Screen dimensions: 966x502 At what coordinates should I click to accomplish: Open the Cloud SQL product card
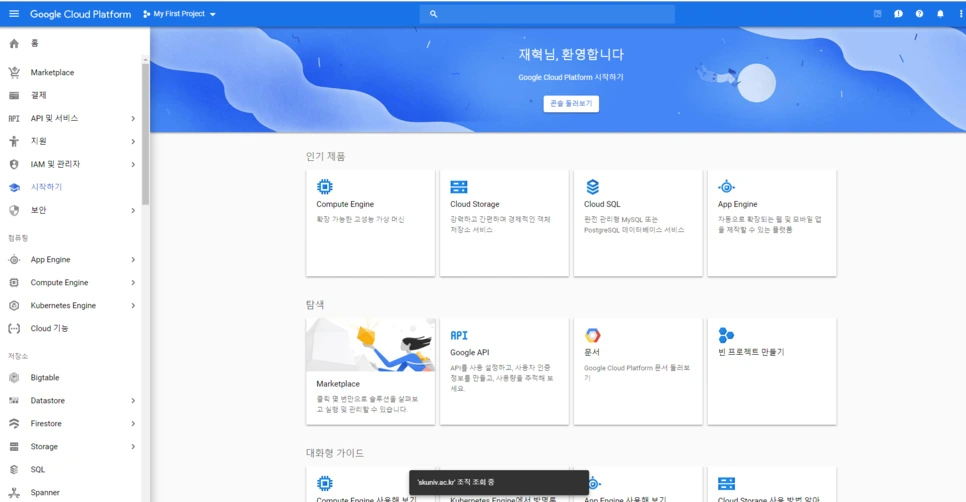click(x=638, y=223)
